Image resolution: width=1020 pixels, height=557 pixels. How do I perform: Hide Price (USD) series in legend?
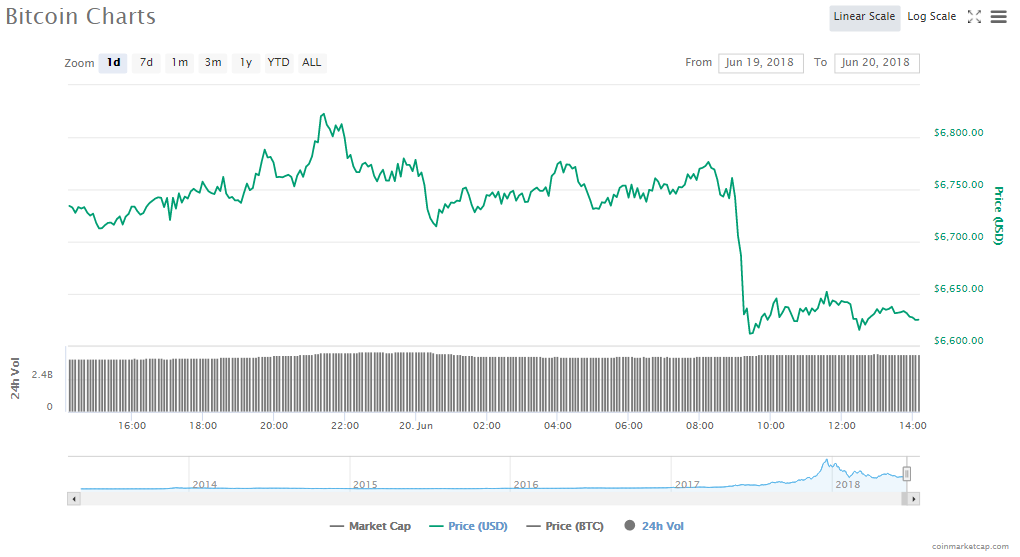(466, 526)
